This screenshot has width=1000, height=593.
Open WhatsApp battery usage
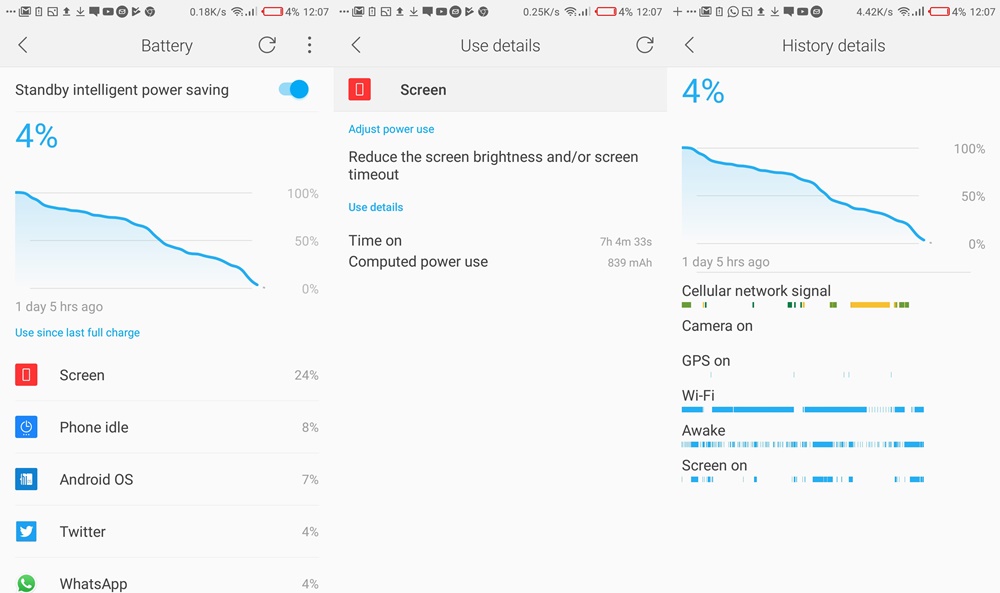pos(166,583)
